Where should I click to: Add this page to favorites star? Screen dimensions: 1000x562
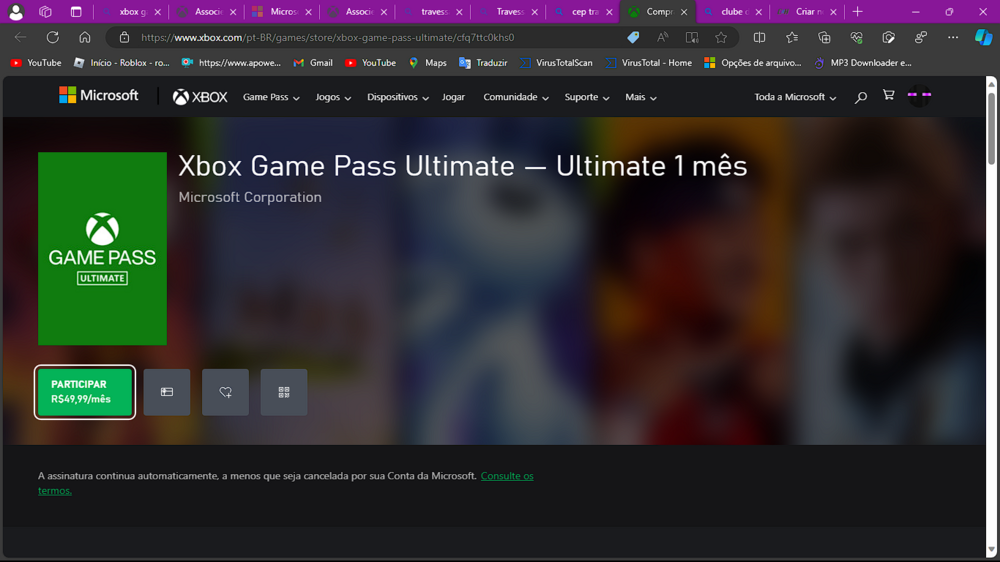click(x=721, y=37)
